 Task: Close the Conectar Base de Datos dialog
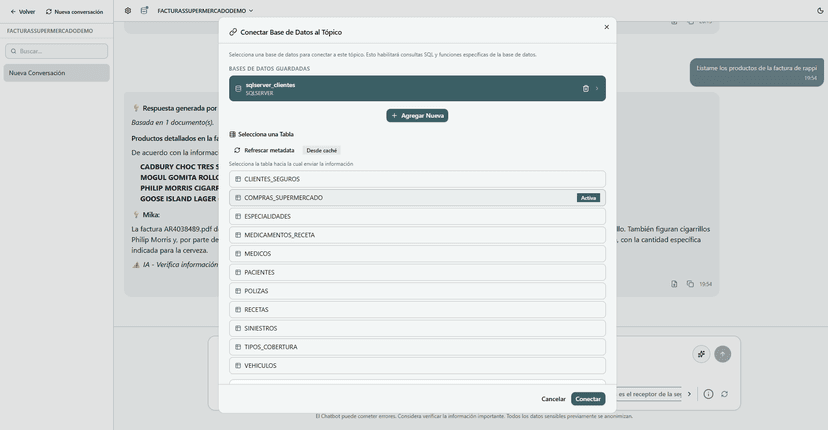[606, 28]
